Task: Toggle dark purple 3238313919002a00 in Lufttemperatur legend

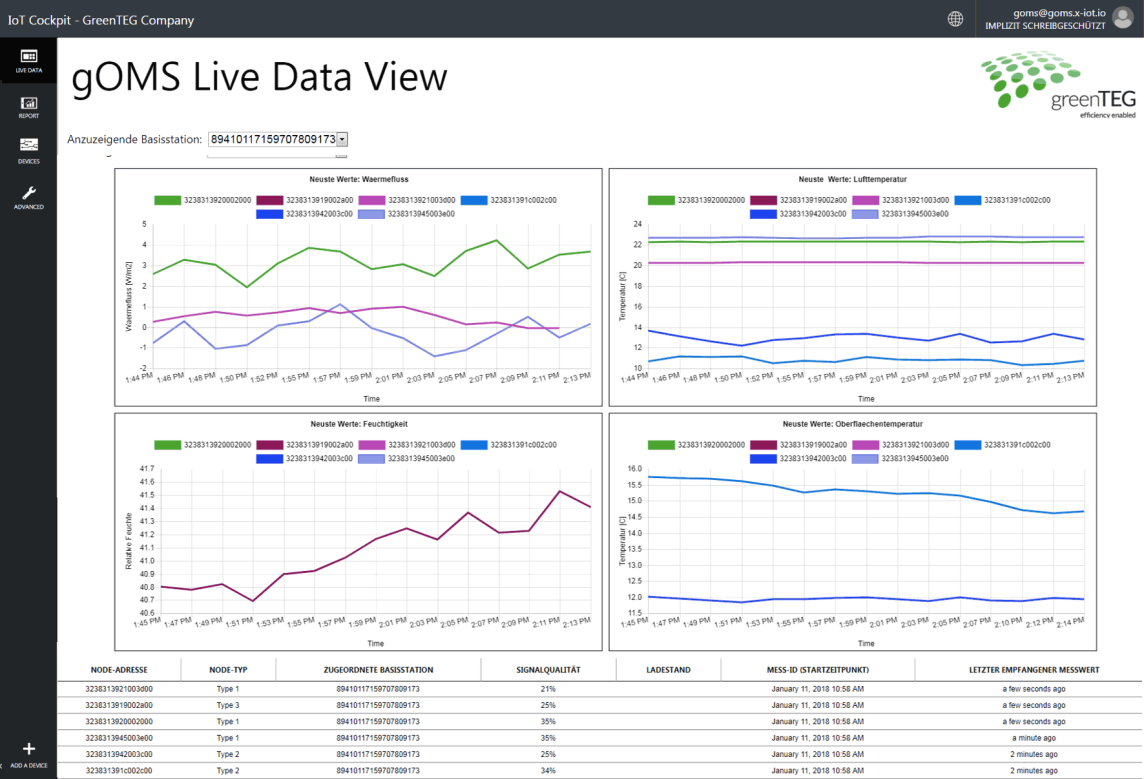Action: 799,200
